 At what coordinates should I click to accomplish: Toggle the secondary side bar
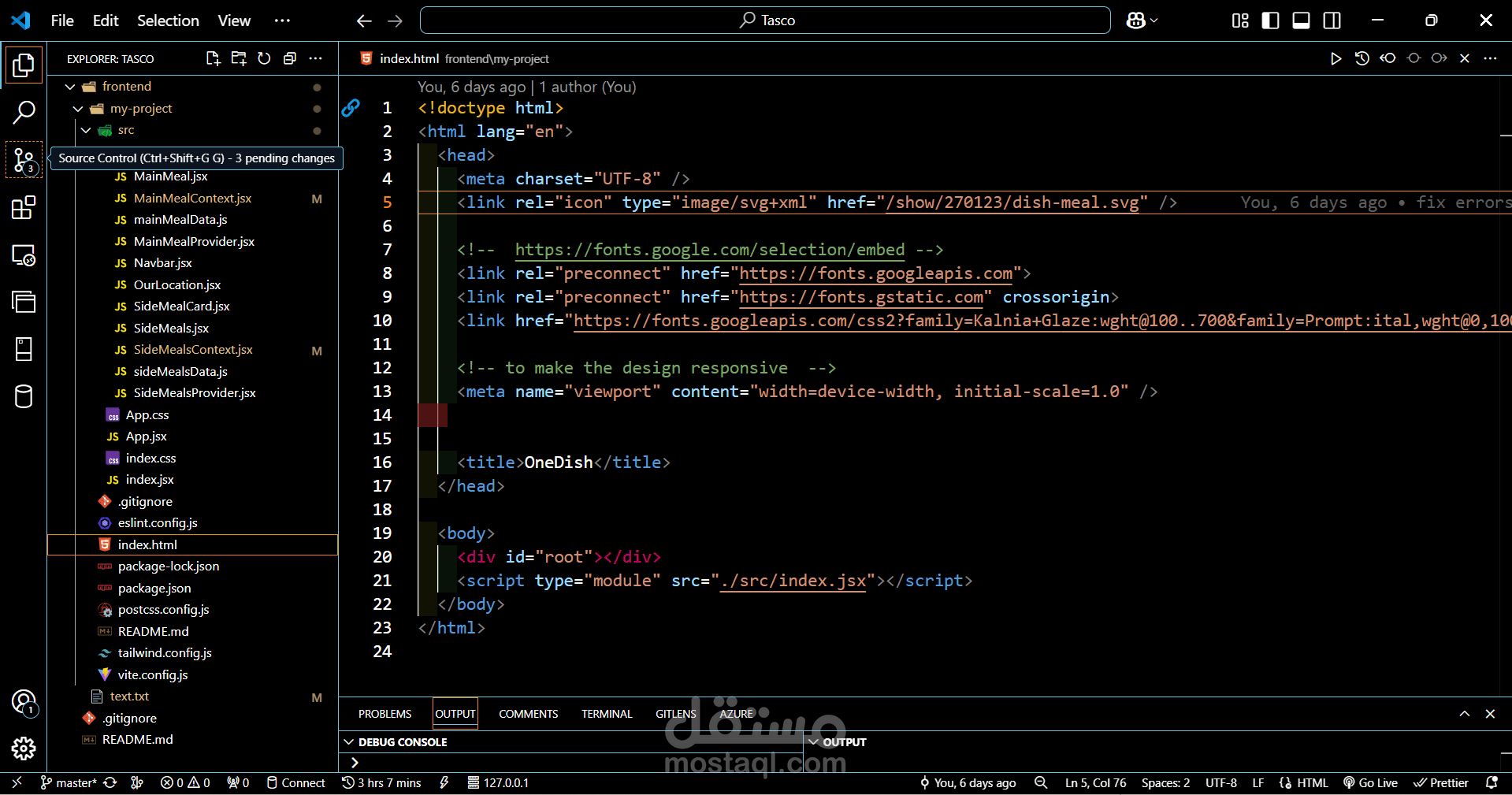pos(1332,20)
